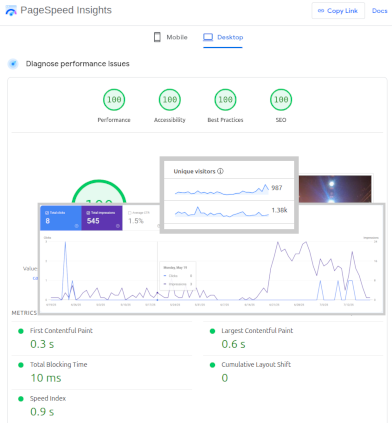Click the Cumulative Layout Shift label

256,365
